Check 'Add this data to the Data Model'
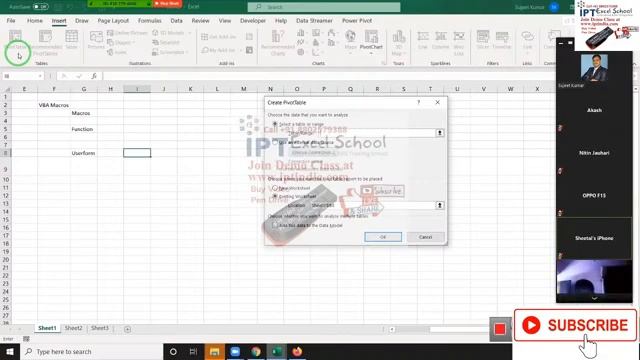Image resolution: width=640 pixels, height=360 pixels. (275, 225)
